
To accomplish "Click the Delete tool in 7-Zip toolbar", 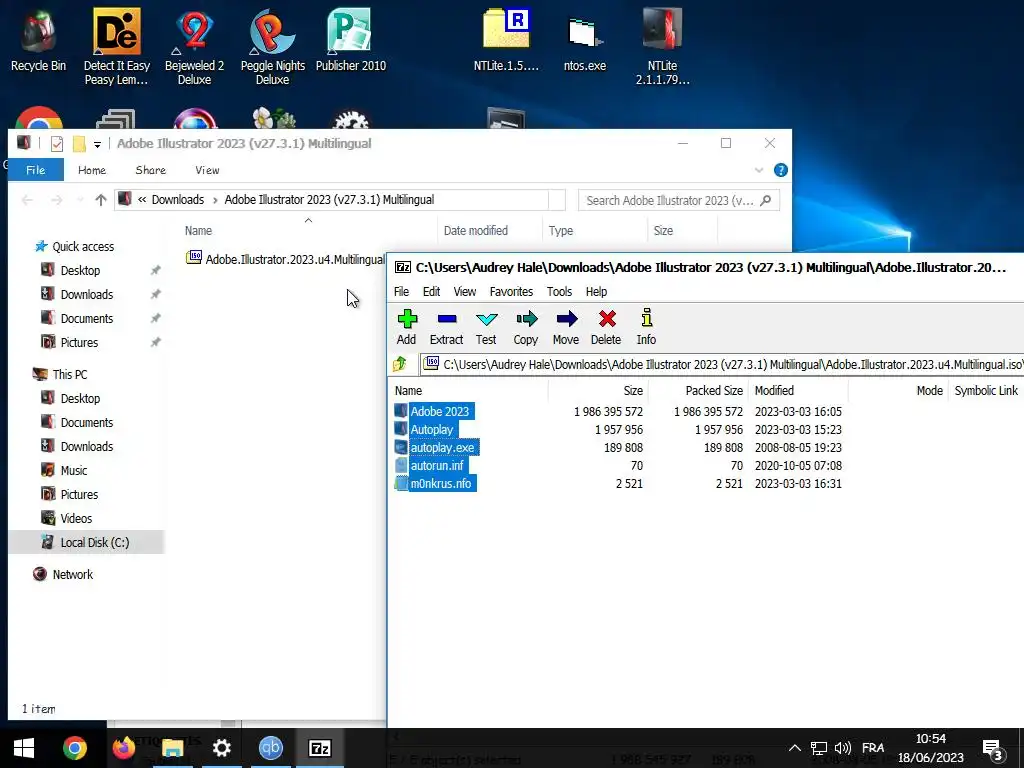I will point(606,327).
